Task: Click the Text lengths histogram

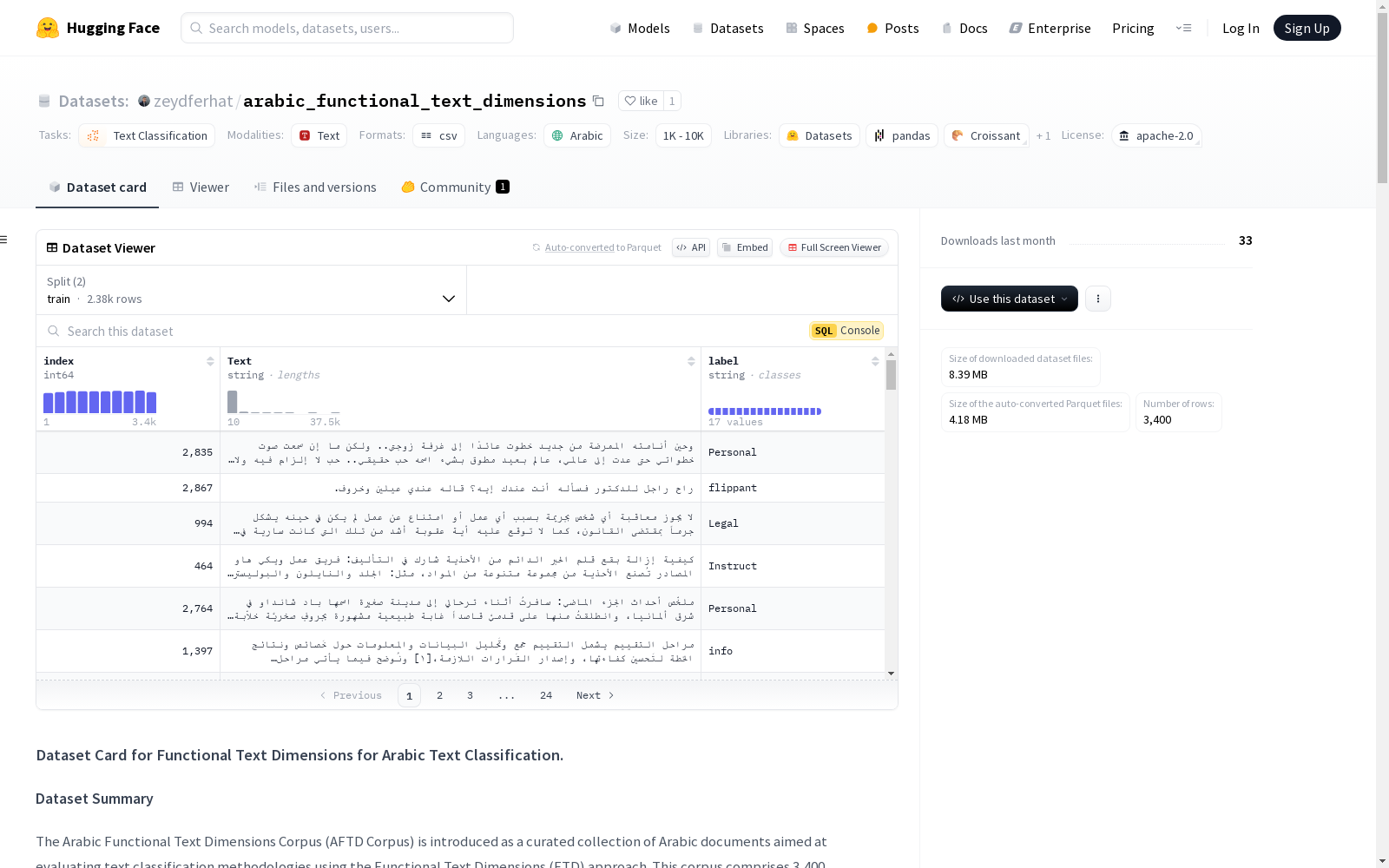Action: coord(284,402)
